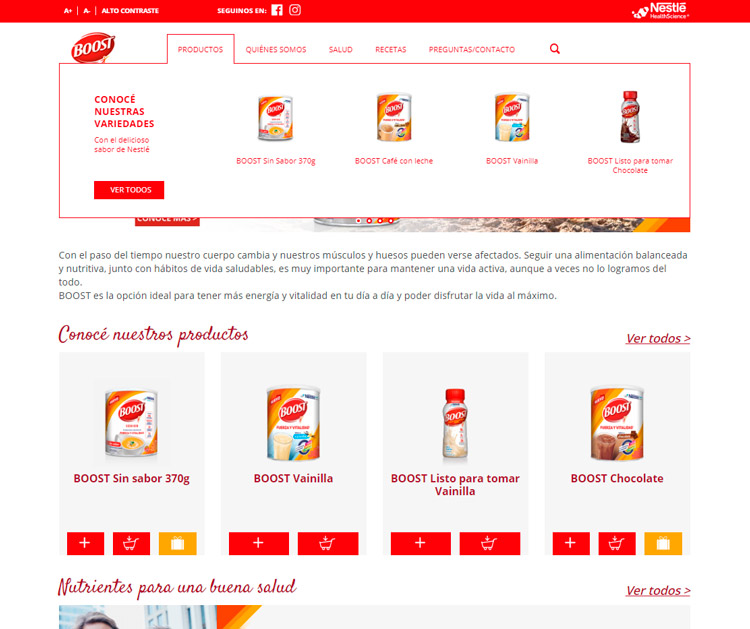
Task: Click the cart icon under BOOST Listo para tomar Vainilla
Action: point(490,543)
